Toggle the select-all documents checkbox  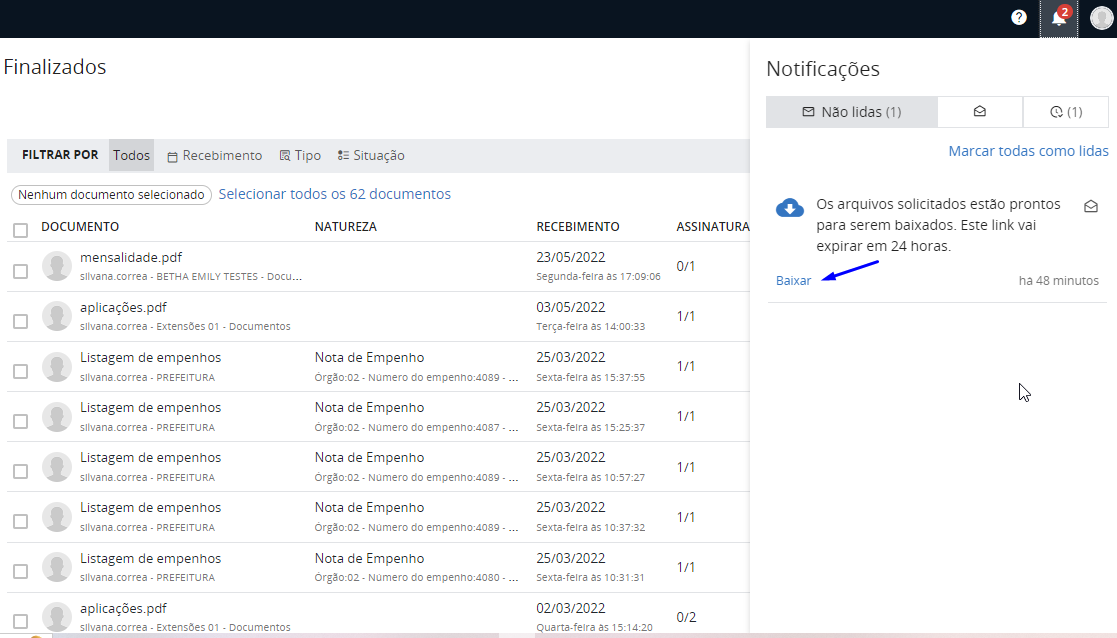pyautogui.click(x=20, y=230)
